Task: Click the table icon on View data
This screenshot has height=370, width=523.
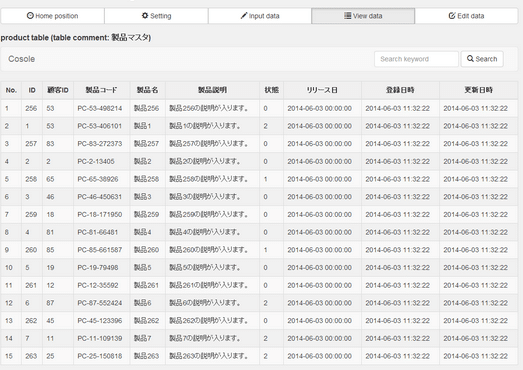Action: point(348,16)
